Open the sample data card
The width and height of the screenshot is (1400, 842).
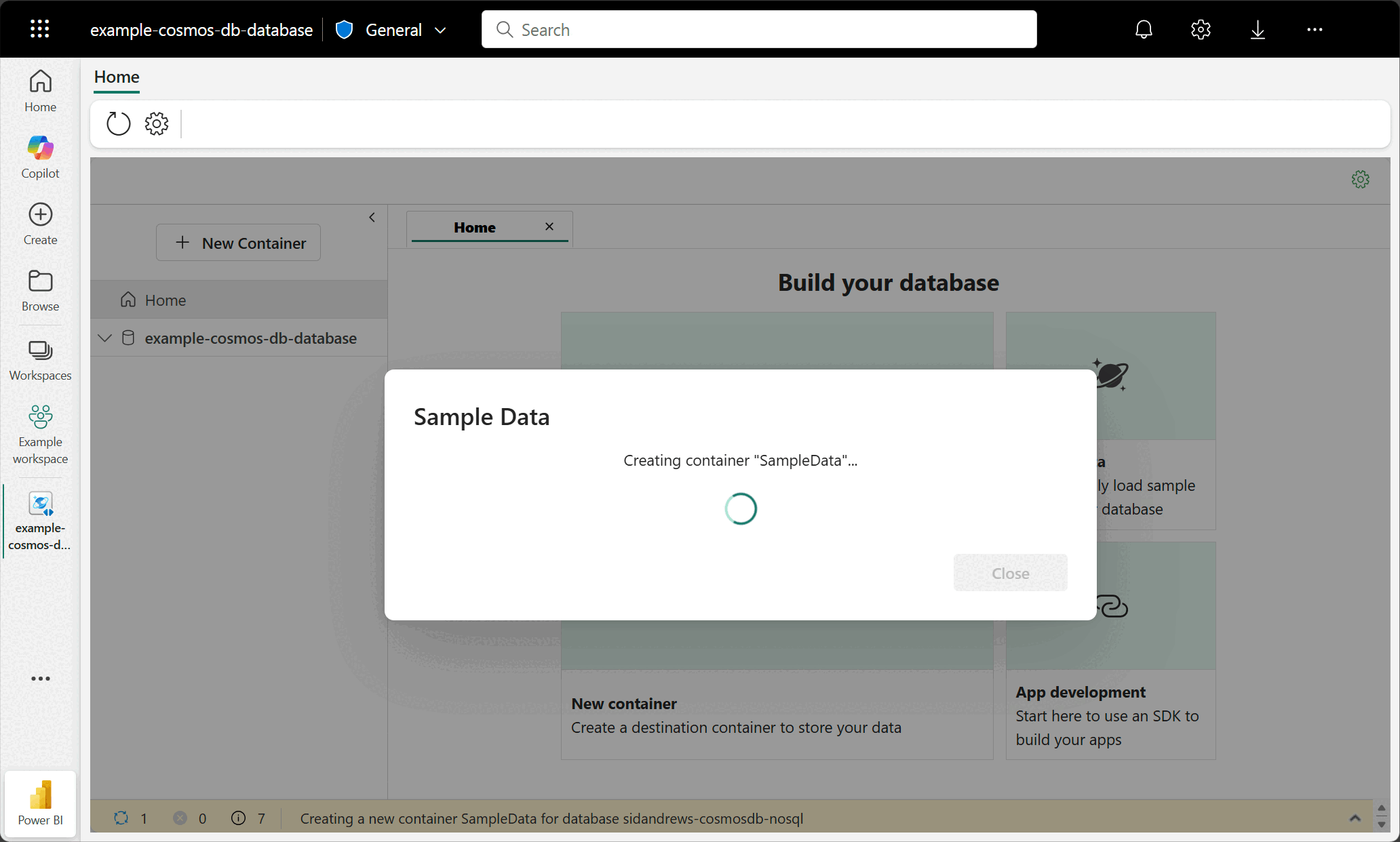point(1156,420)
